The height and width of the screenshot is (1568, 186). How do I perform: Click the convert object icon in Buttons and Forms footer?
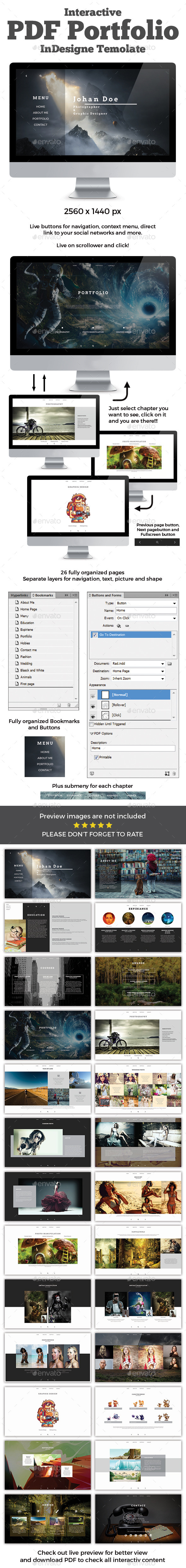[x=166, y=773]
